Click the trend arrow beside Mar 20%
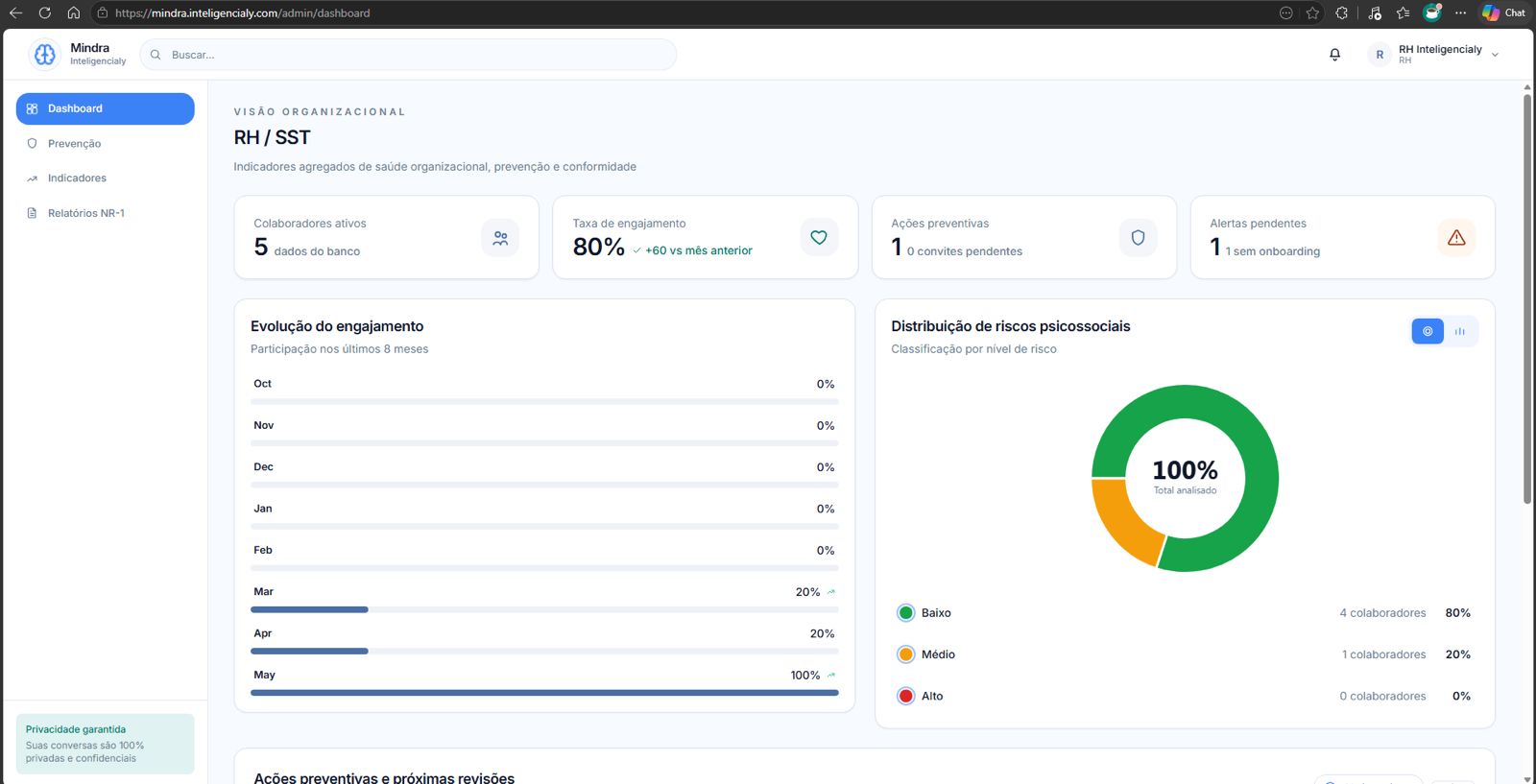This screenshot has width=1536, height=784. tap(831, 592)
